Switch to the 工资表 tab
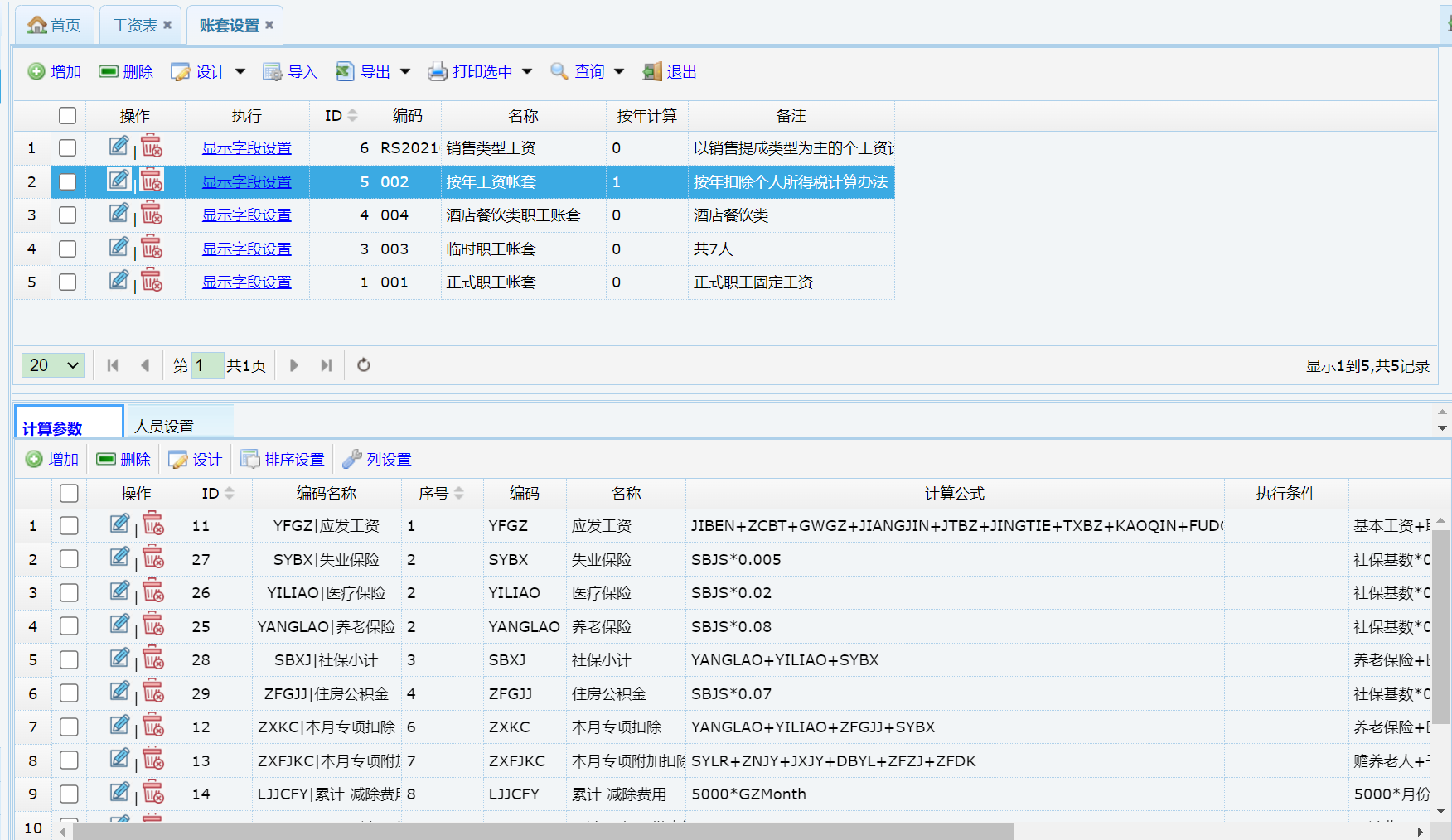 [135, 26]
